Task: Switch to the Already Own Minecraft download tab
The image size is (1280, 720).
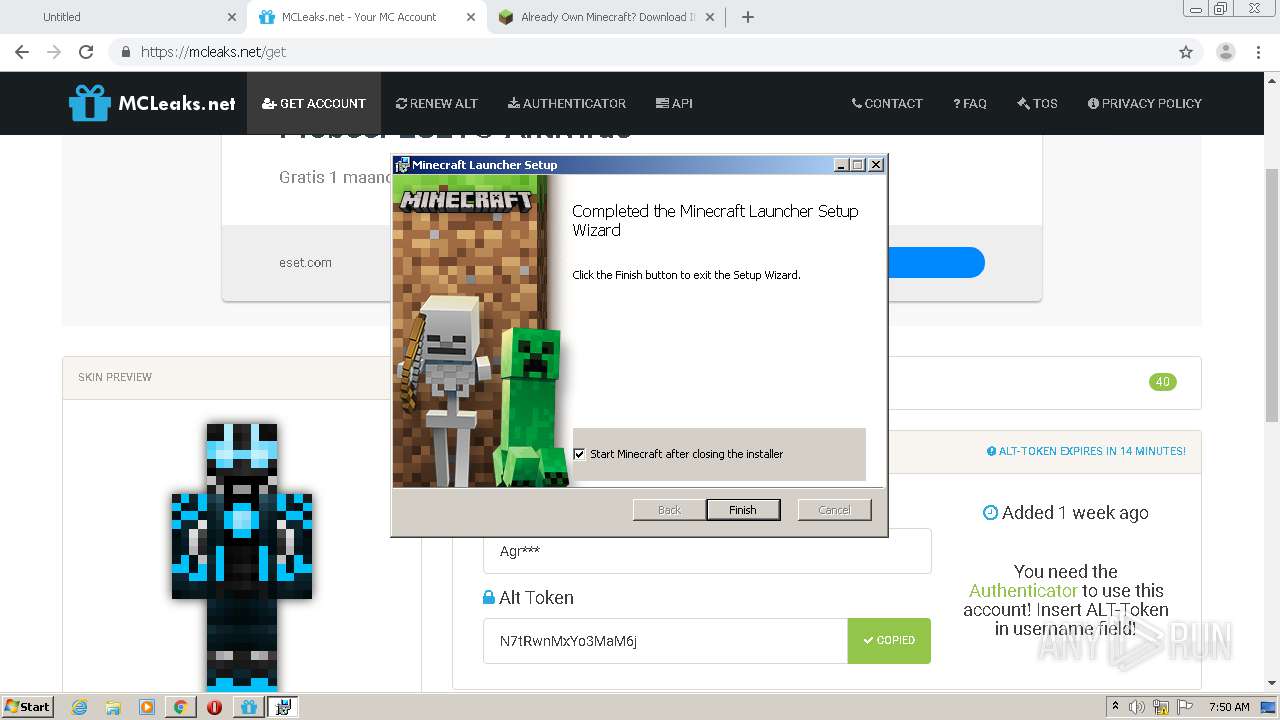Action: click(608, 17)
